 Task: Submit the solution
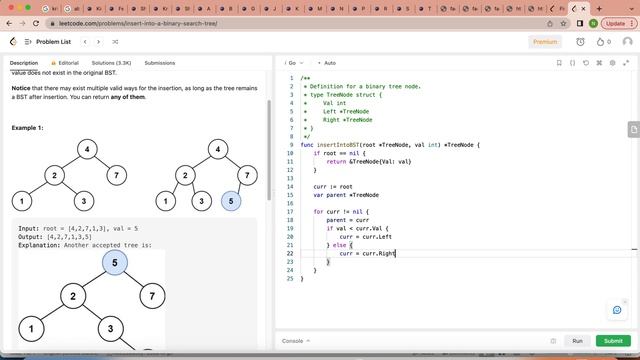pyautogui.click(x=613, y=341)
